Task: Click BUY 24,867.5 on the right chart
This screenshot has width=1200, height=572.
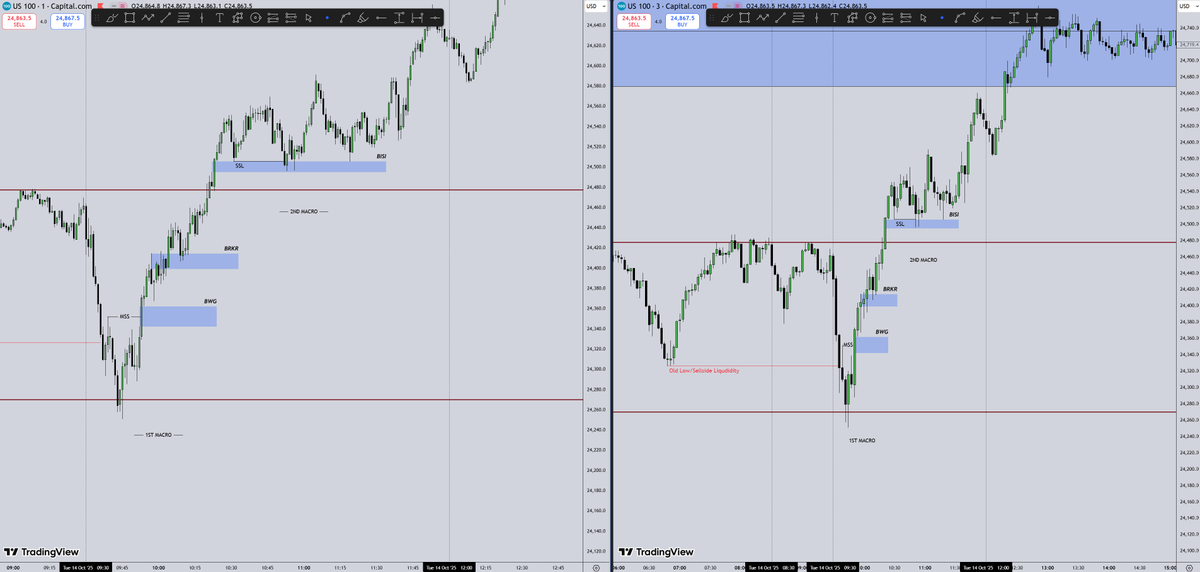Action: tap(682, 21)
